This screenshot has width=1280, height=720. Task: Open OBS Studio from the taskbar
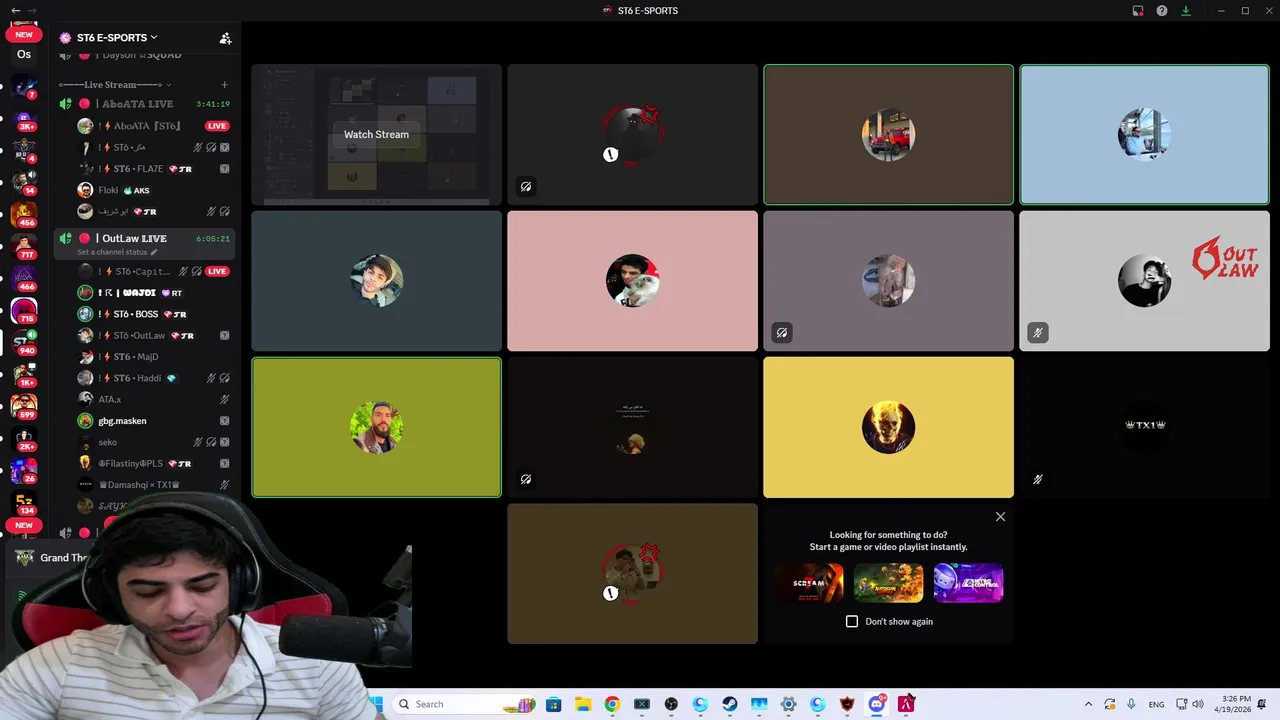pos(671,704)
